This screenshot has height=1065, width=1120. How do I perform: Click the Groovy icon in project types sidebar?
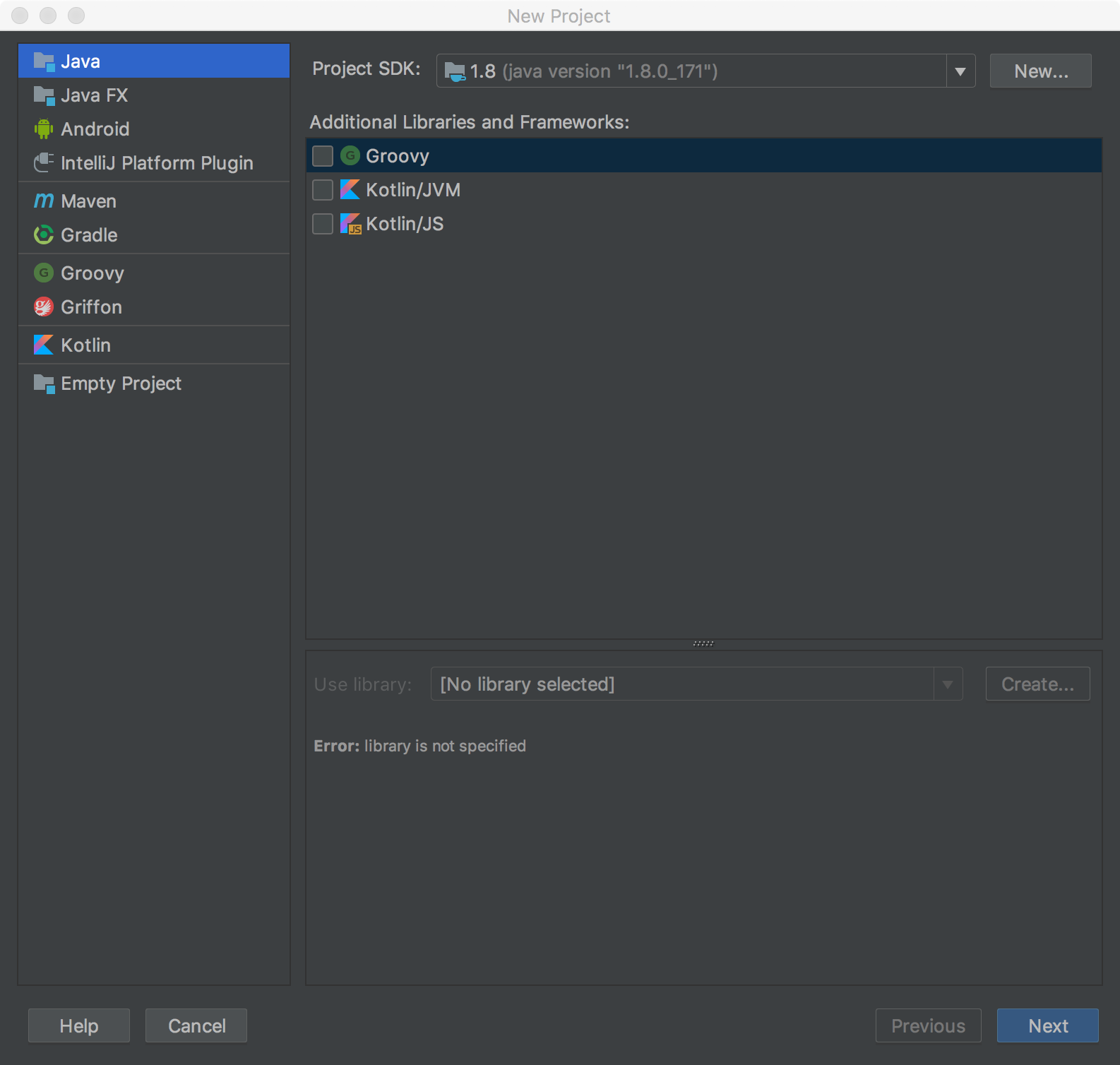pos(44,273)
